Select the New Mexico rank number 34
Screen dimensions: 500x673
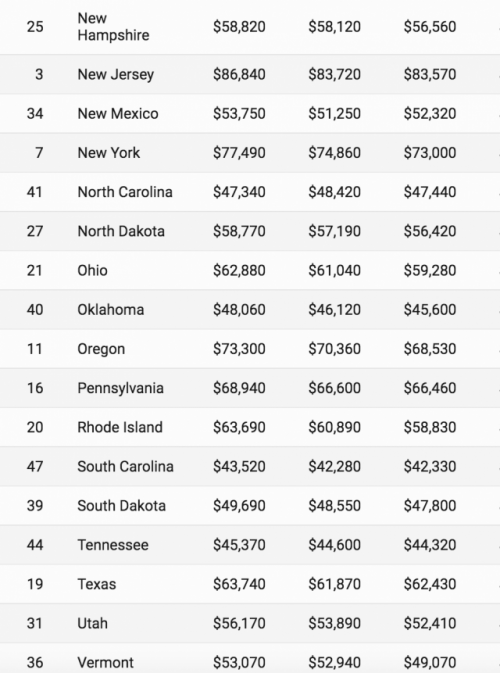tap(35, 114)
